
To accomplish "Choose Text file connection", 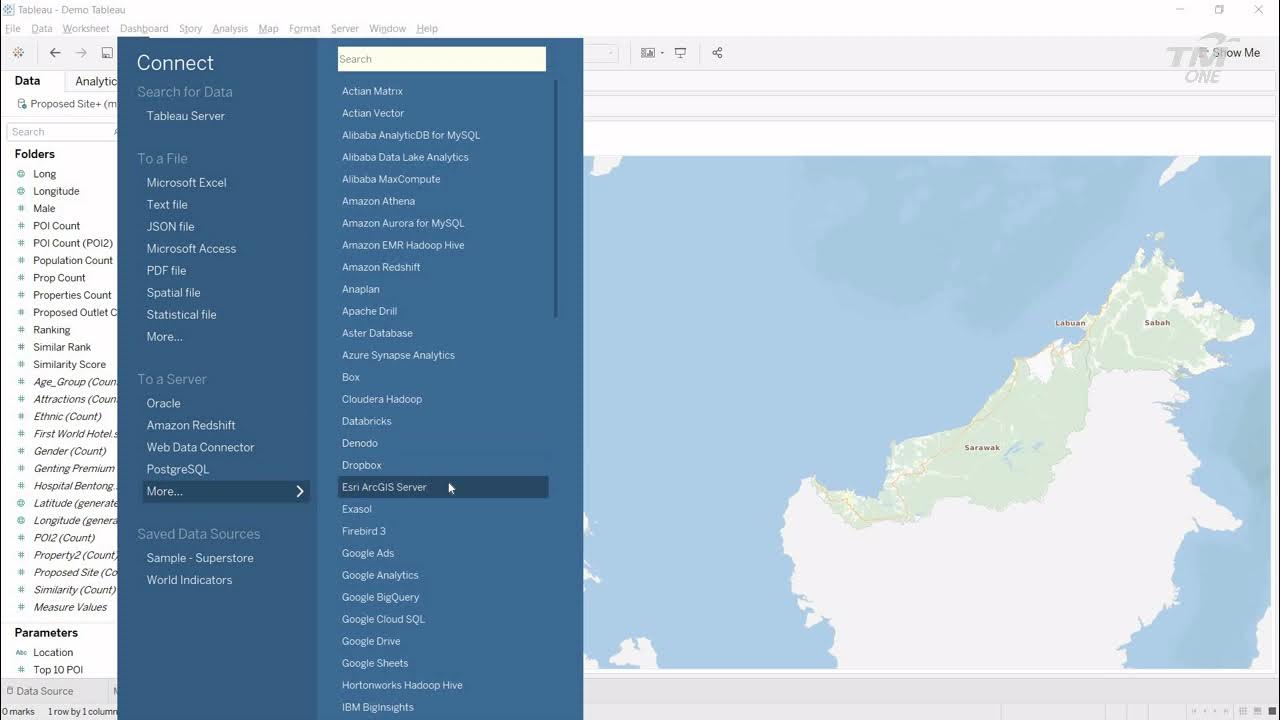I will pos(167,205).
